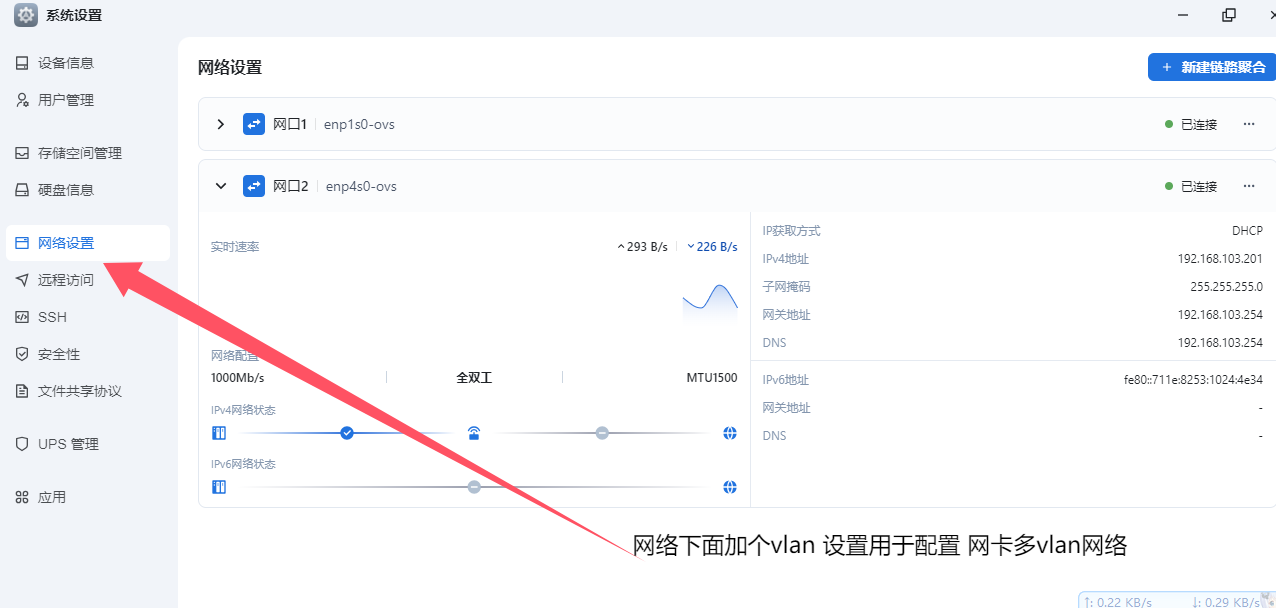Open UPS 管理 page
Image resolution: width=1276 pixels, height=608 pixels.
tap(88, 444)
